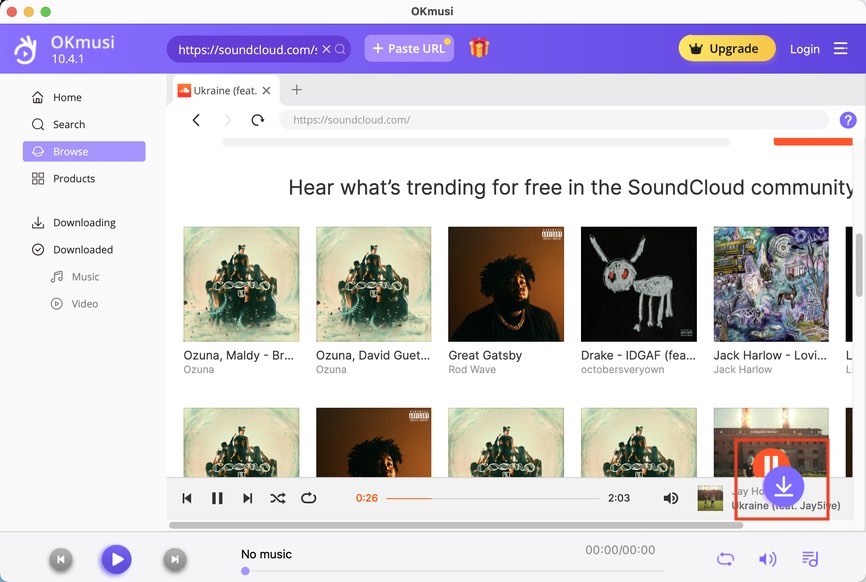Open the playlist queue icon at bottom right
This screenshot has height=582, width=866.
point(811,558)
